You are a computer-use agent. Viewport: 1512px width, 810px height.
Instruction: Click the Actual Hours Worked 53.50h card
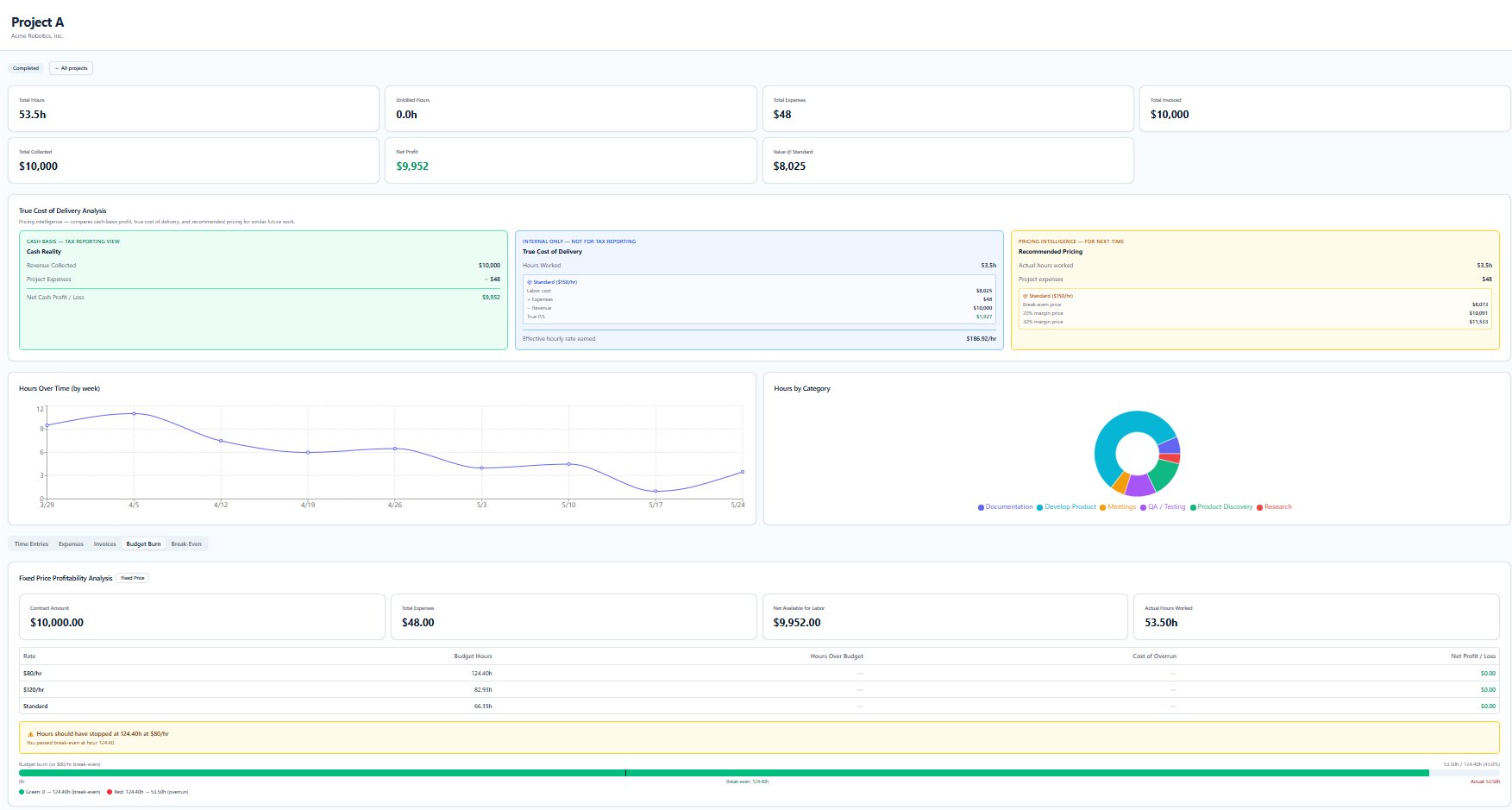pos(1316,617)
